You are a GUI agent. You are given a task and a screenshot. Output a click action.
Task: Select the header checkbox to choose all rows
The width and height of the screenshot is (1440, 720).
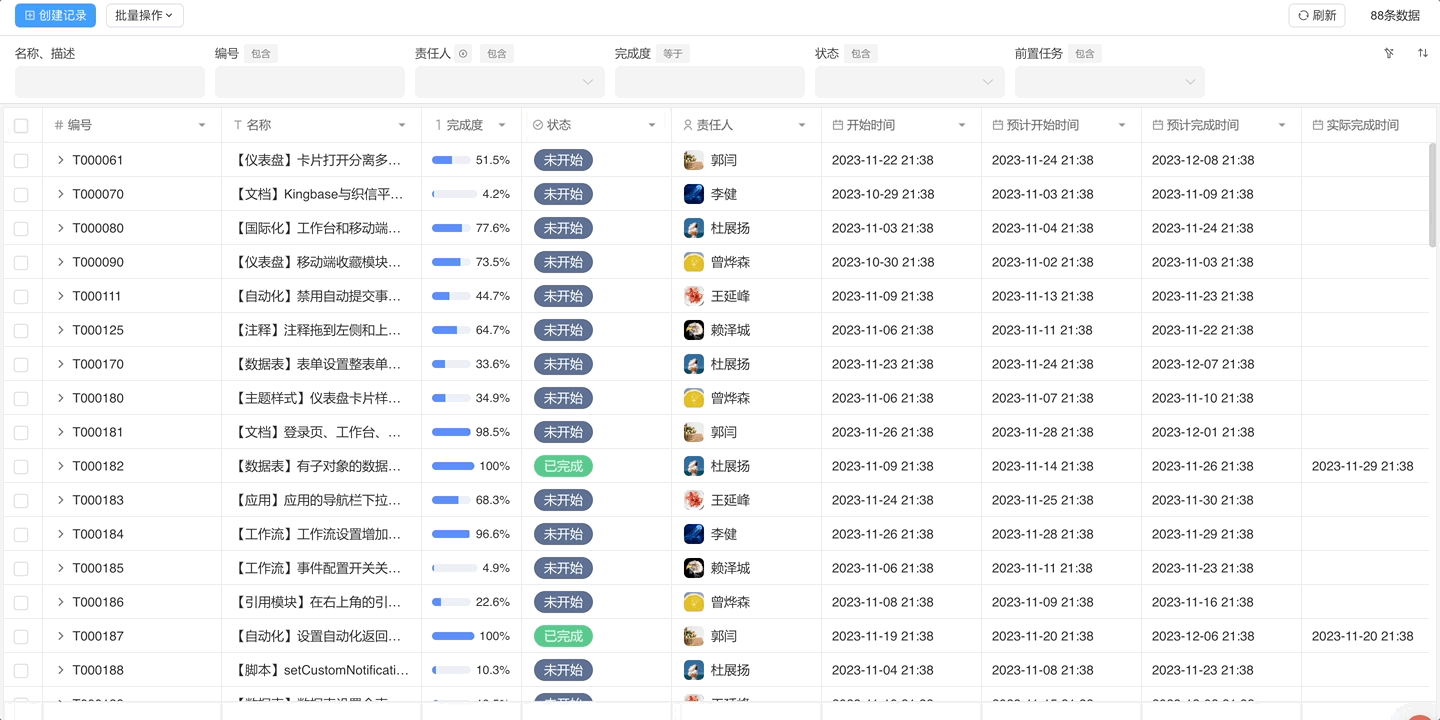[x=21, y=124]
